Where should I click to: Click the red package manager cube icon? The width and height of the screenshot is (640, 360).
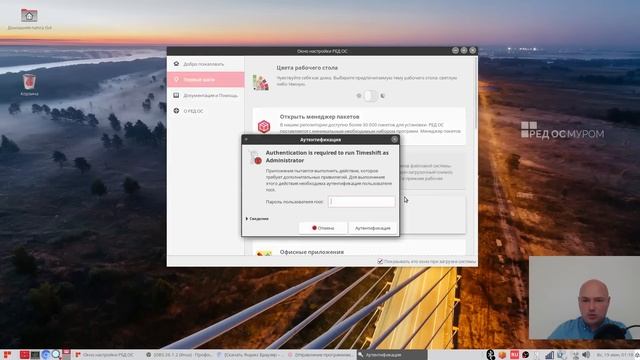click(x=264, y=126)
